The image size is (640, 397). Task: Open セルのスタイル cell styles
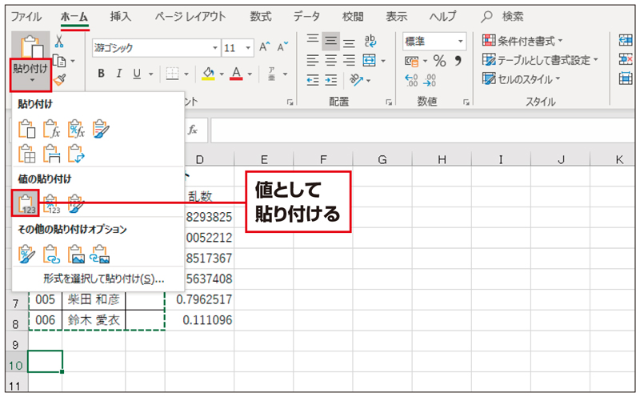[x=522, y=79]
